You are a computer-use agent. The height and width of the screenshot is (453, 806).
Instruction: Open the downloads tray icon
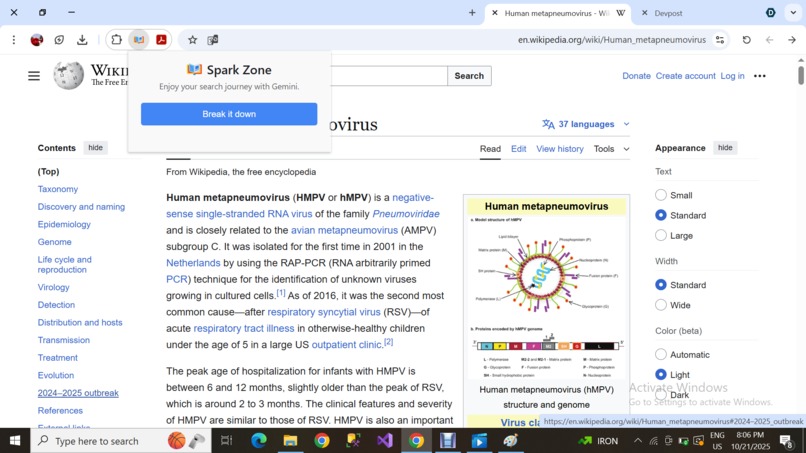[82, 40]
